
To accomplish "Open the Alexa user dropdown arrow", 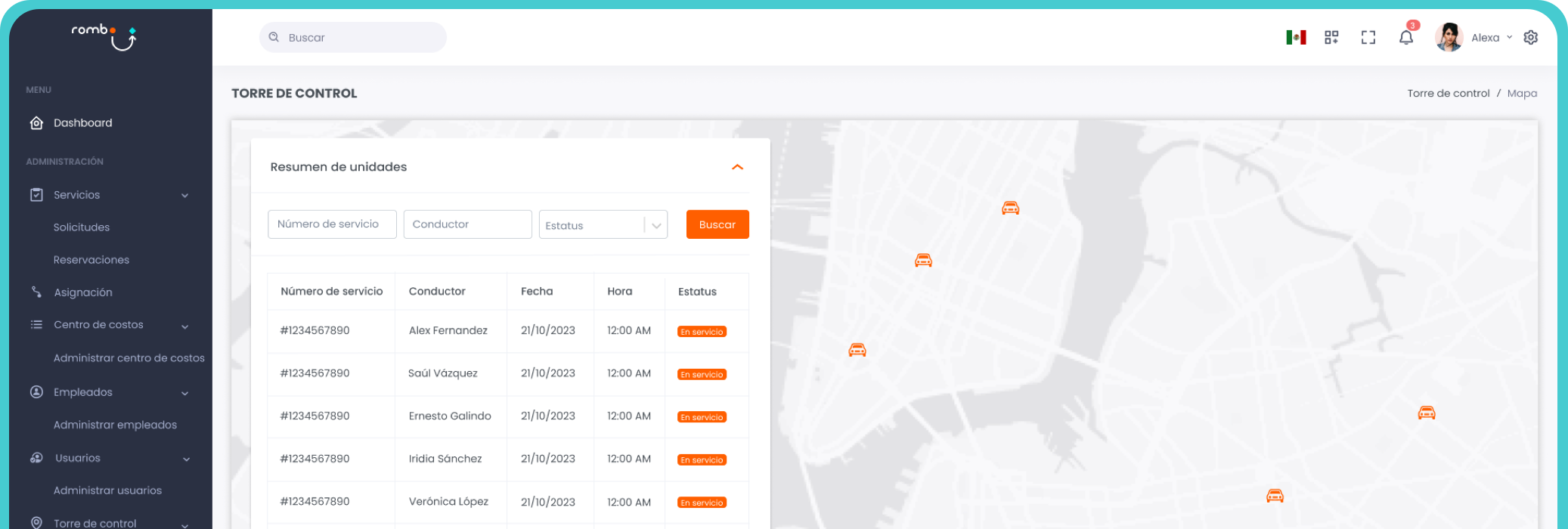I will pos(1509,37).
